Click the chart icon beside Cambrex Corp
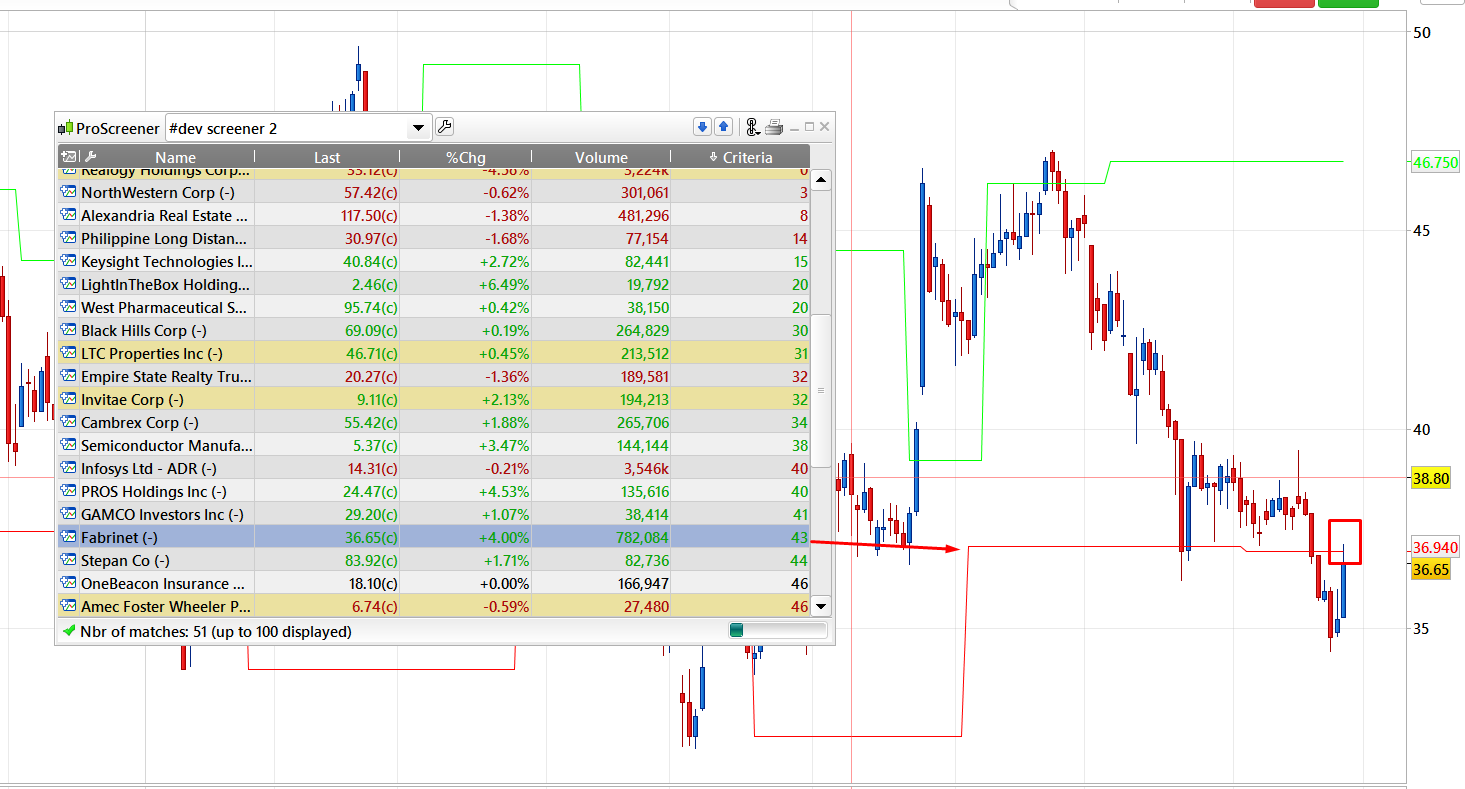 pyautogui.click(x=69, y=423)
